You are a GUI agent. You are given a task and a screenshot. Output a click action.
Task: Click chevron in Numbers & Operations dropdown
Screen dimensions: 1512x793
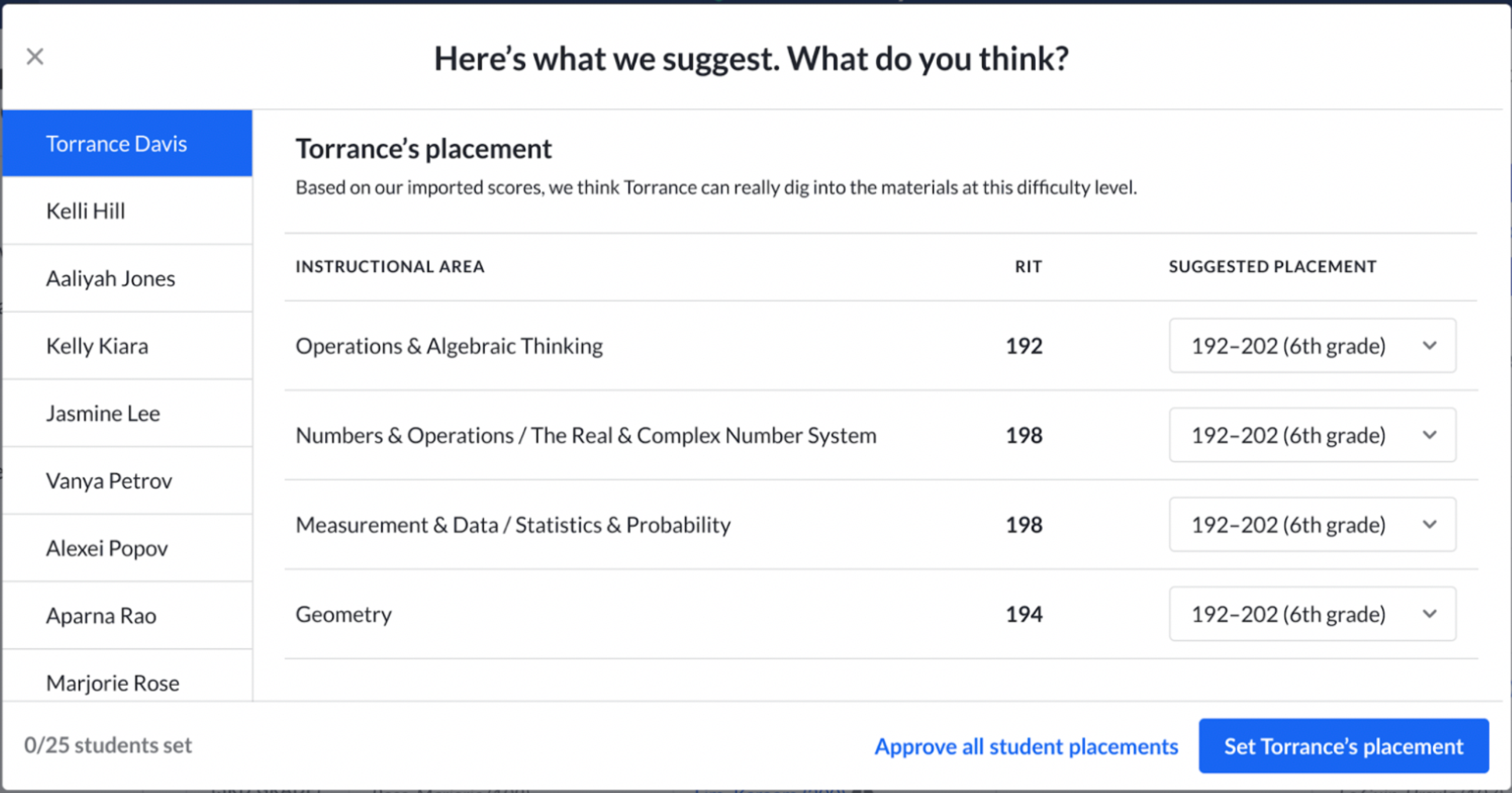(x=1430, y=435)
